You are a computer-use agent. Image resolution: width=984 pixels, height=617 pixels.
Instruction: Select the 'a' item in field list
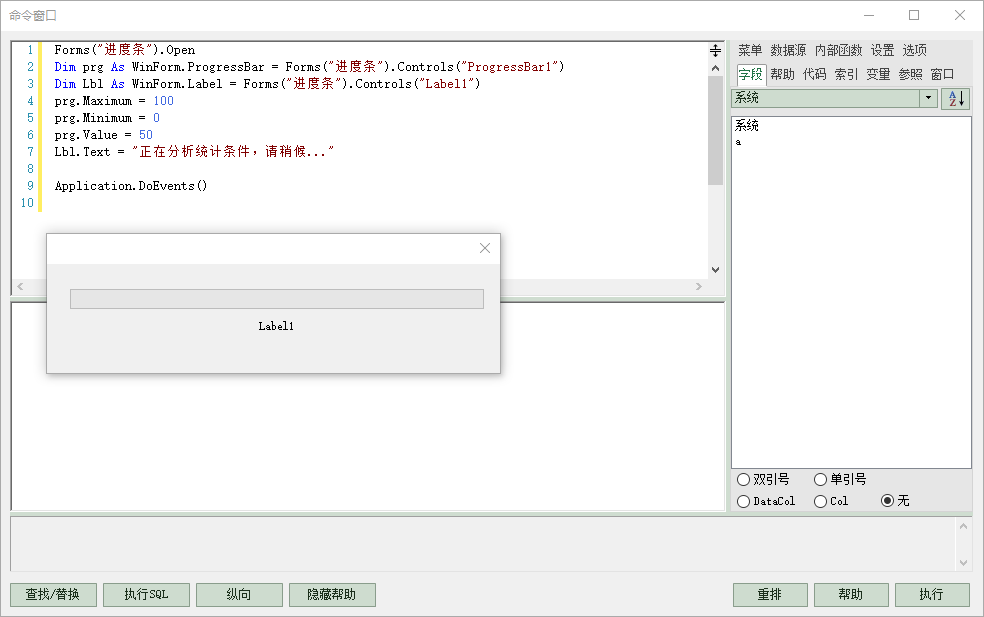coord(739,142)
